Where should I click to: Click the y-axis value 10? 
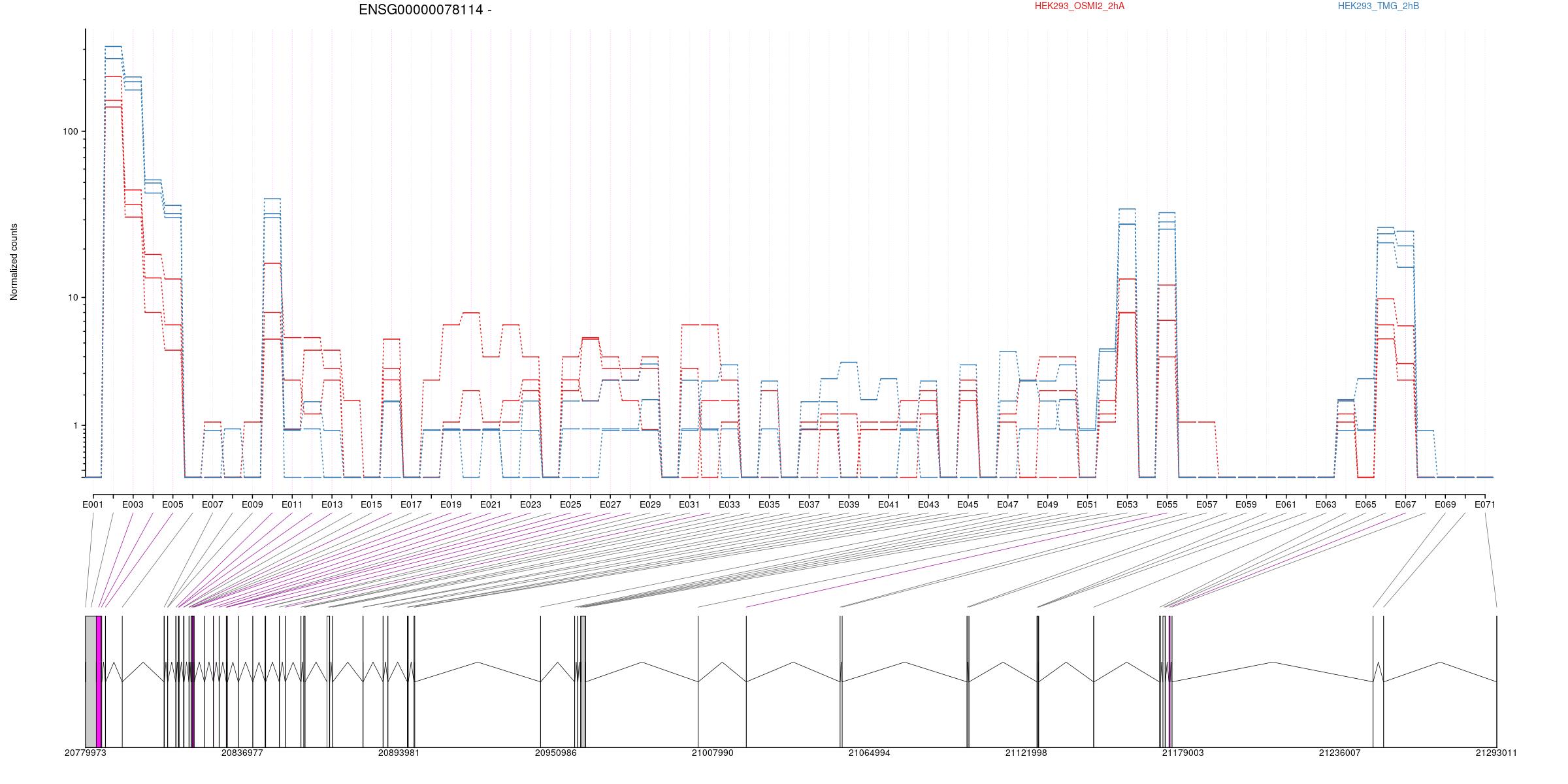click(x=73, y=298)
